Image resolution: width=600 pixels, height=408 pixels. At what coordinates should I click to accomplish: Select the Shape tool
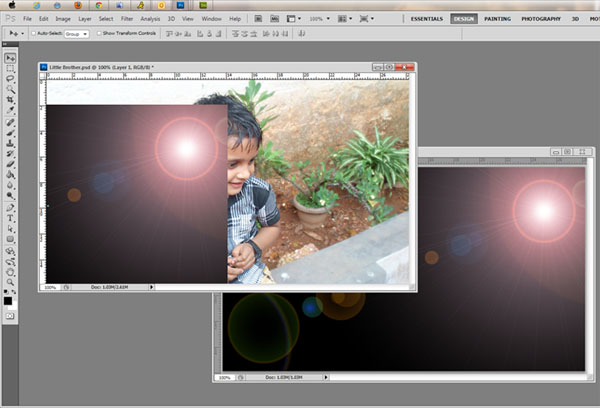tap(10, 239)
